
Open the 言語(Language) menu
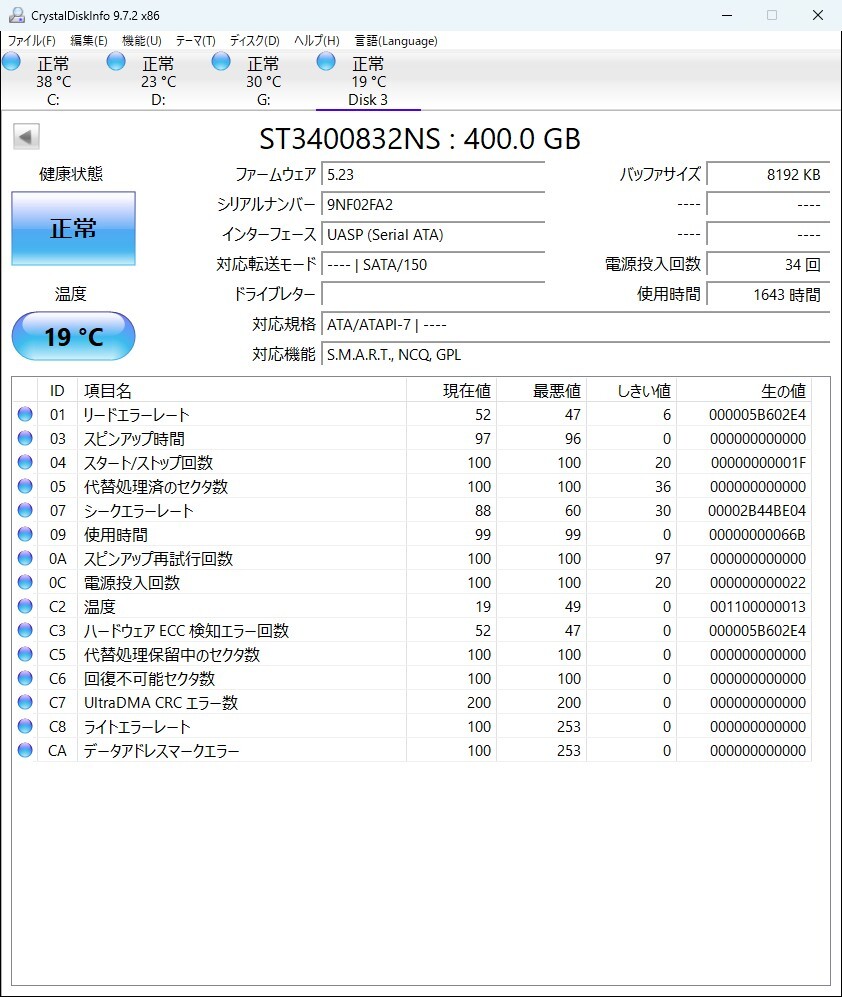point(396,41)
